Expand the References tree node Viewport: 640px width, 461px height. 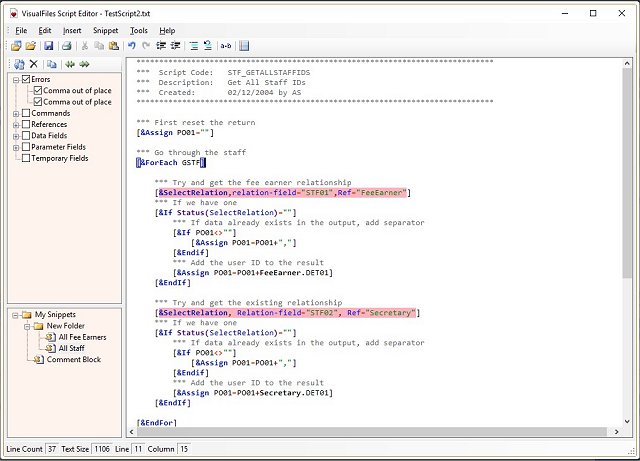[15, 124]
